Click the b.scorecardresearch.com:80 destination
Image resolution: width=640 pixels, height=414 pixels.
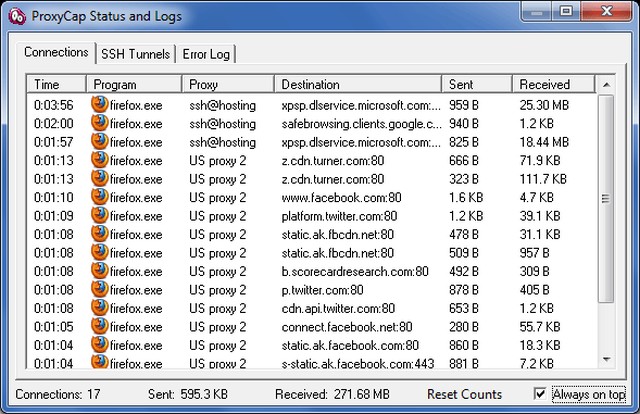tap(355, 271)
